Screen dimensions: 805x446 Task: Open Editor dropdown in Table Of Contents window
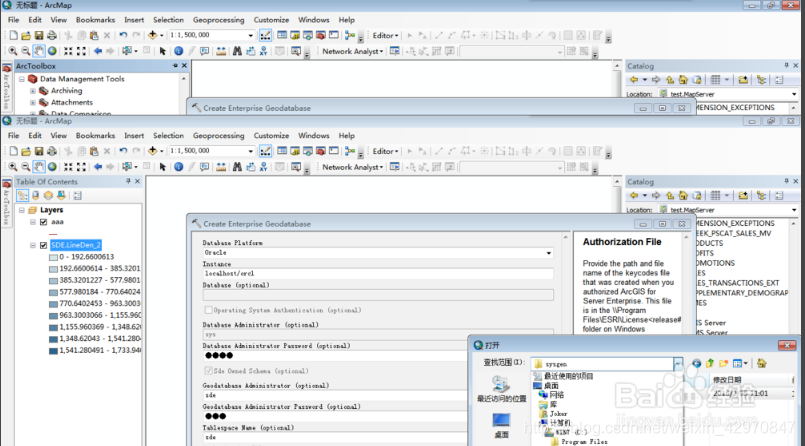386,151
